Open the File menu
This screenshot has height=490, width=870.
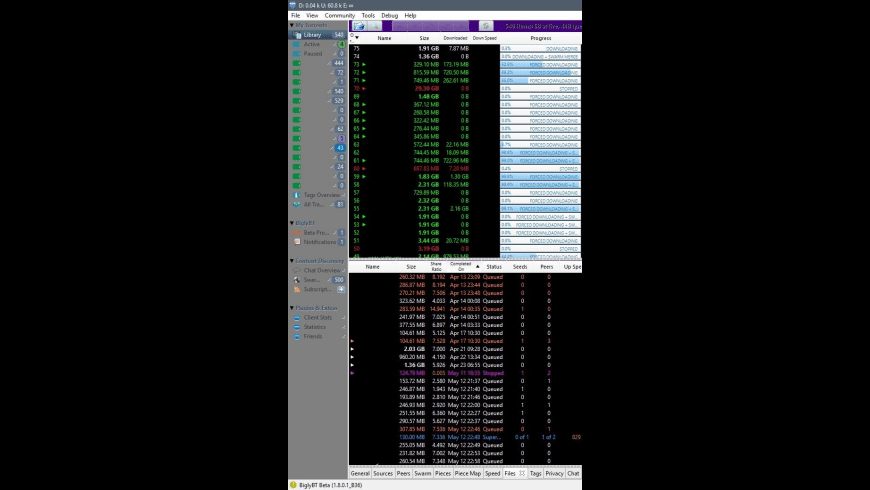[x=295, y=16]
